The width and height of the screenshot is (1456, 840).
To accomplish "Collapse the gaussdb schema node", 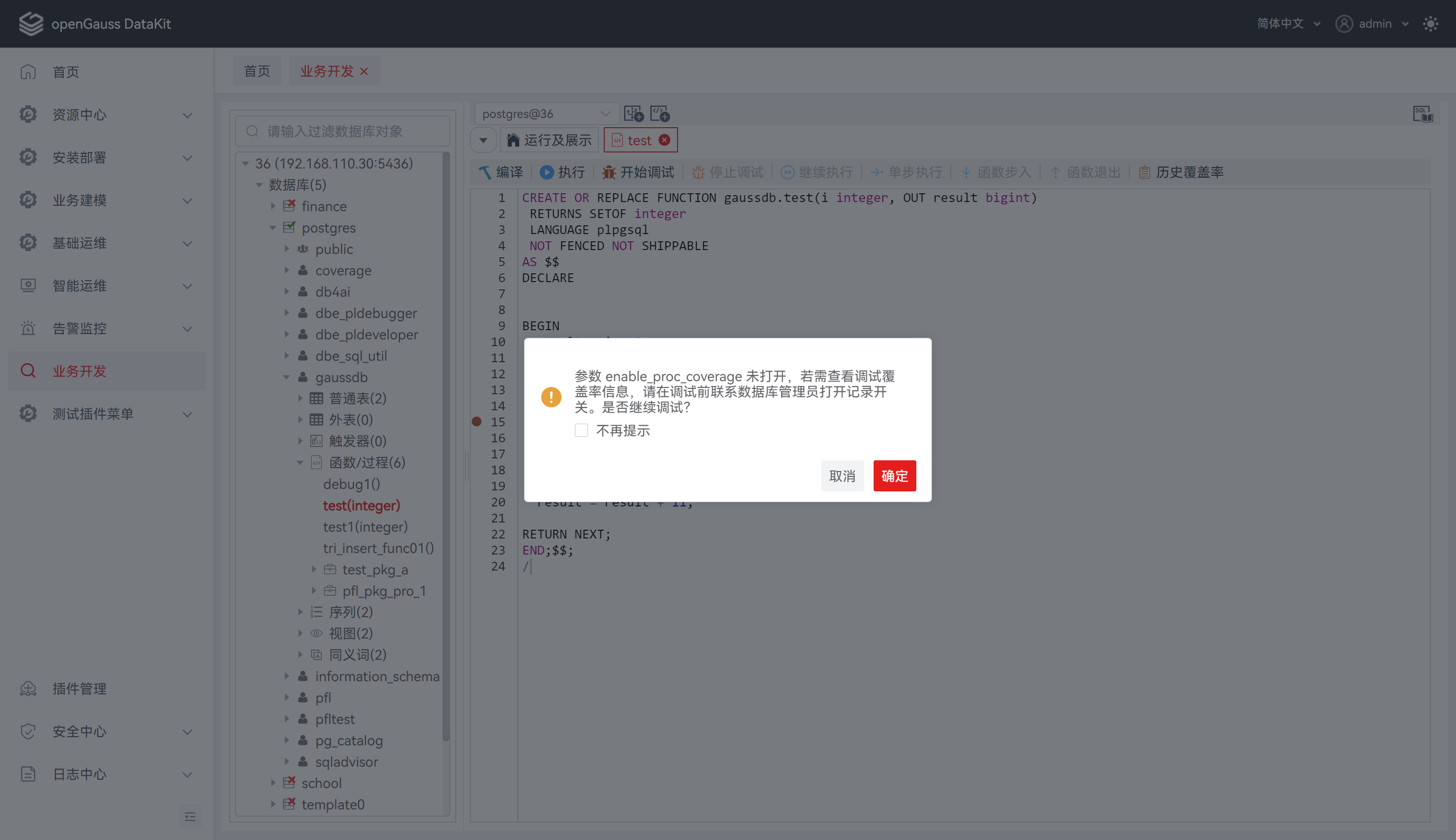I will [286, 377].
